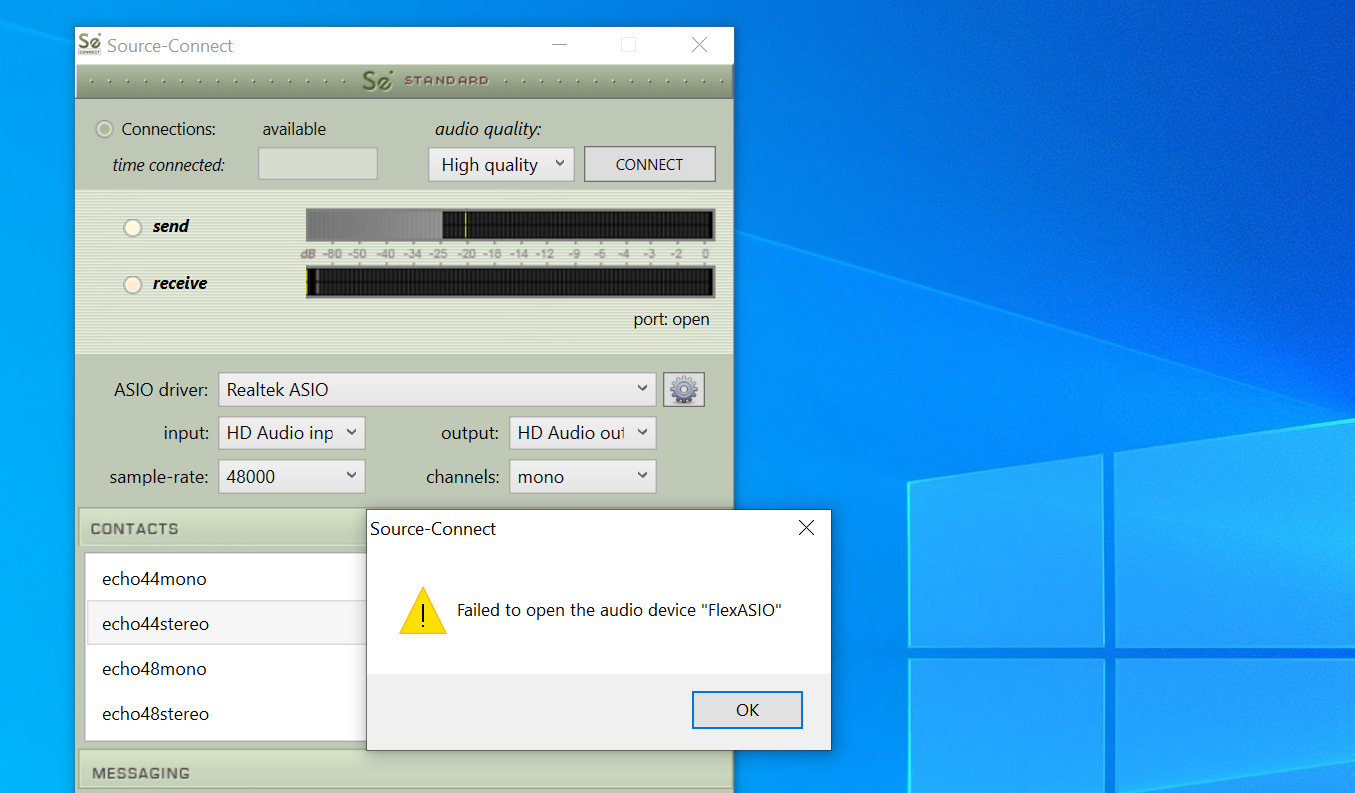1355x793 pixels.
Task: Open the channels mono dropdown
Action: [x=582, y=477]
